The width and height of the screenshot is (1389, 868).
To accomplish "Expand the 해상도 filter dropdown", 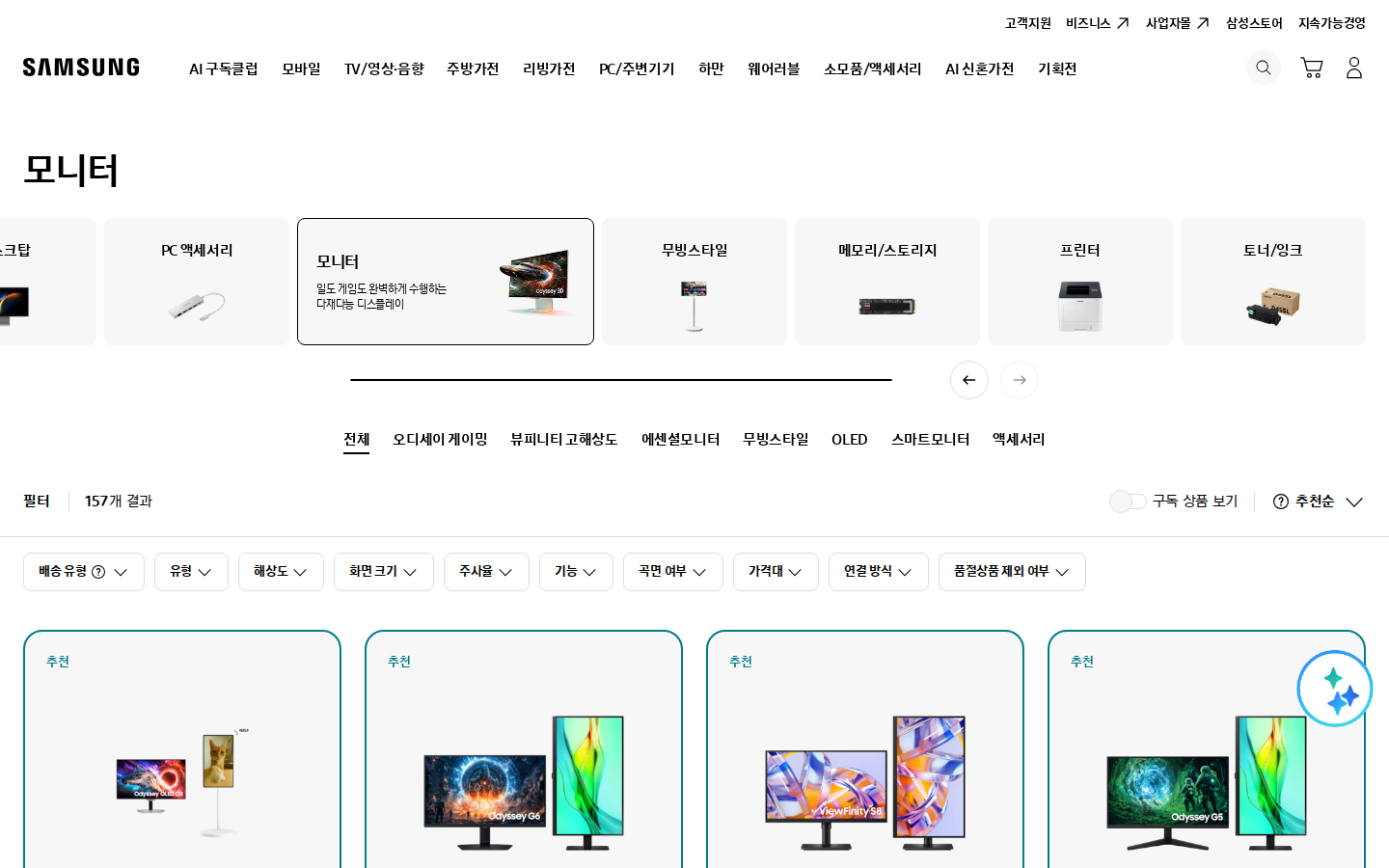I will (x=281, y=572).
